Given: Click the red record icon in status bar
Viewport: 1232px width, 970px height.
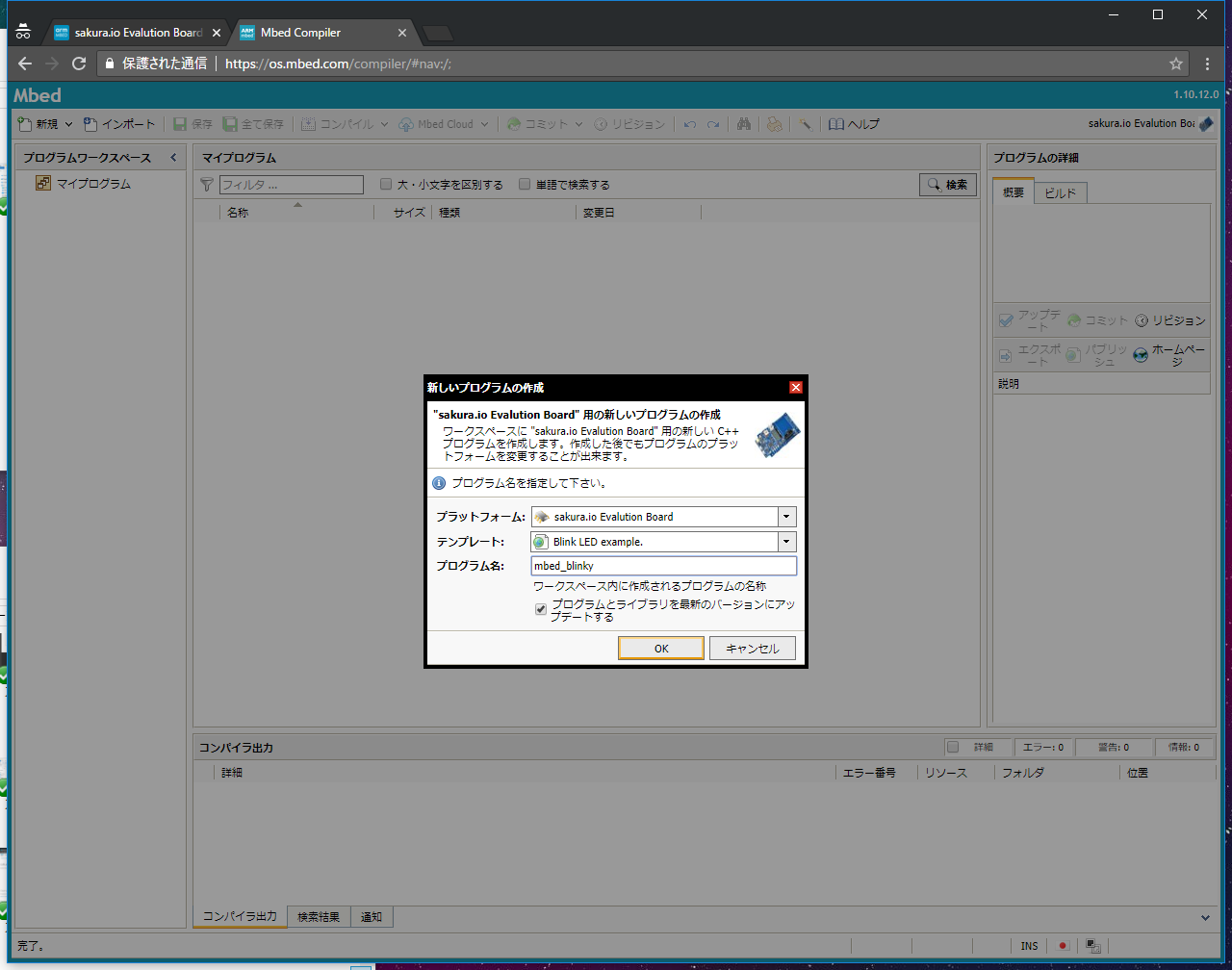Looking at the screenshot, I should point(1064,946).
